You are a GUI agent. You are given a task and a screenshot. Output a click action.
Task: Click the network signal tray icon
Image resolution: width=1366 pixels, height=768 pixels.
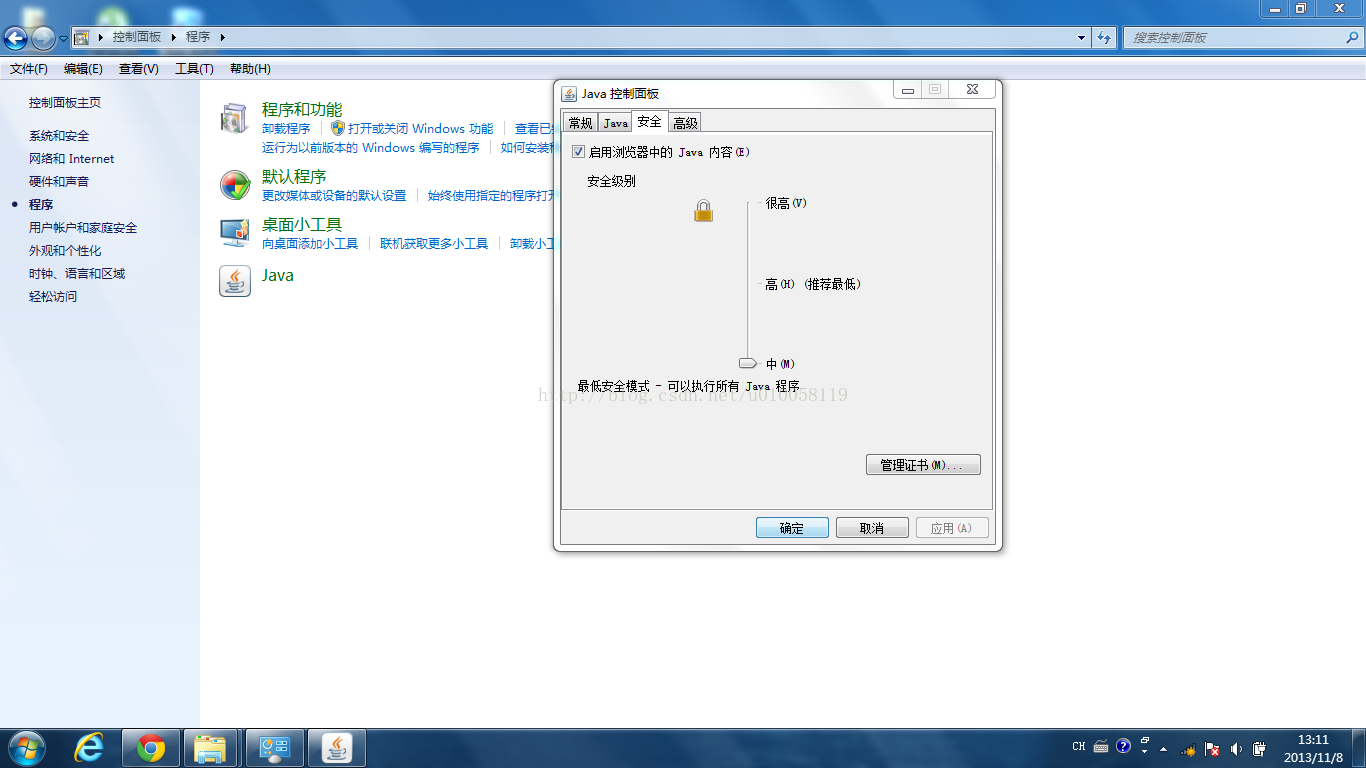click(1189, 748)
